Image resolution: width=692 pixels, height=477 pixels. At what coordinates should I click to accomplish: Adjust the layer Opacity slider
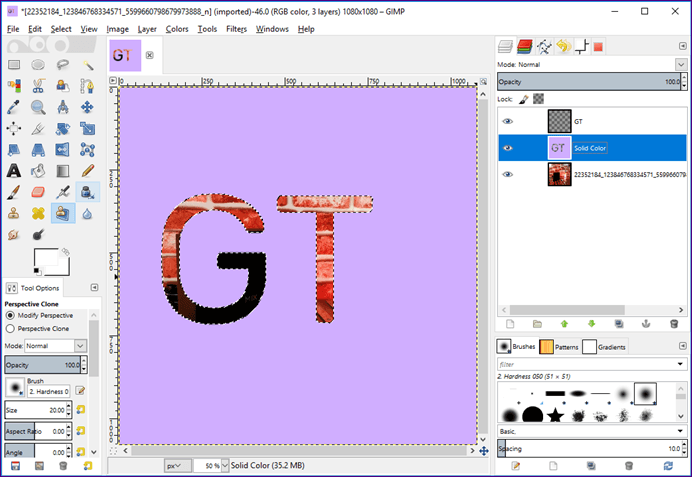coord(589,82)
